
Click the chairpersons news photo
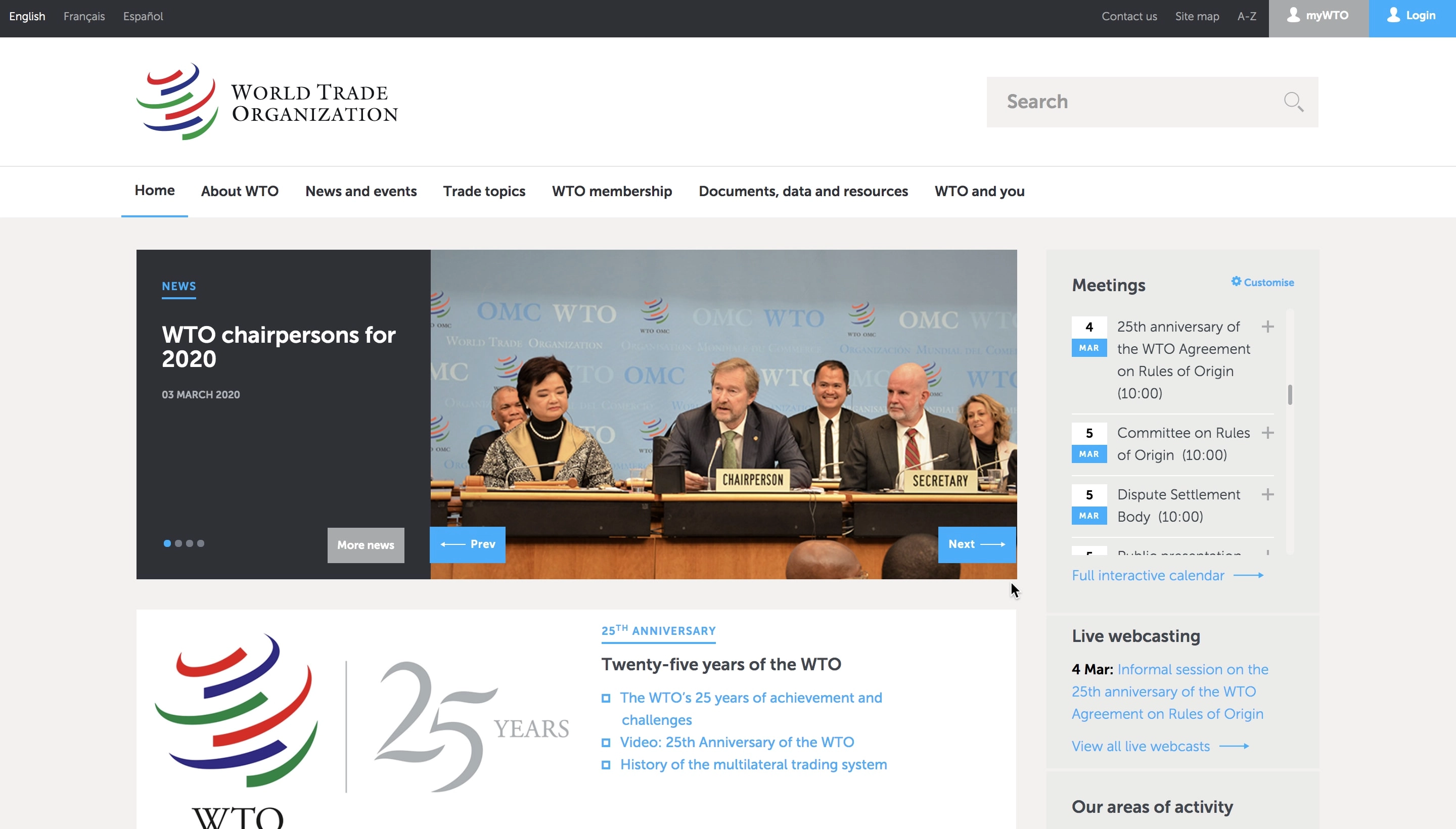[723, 414]
